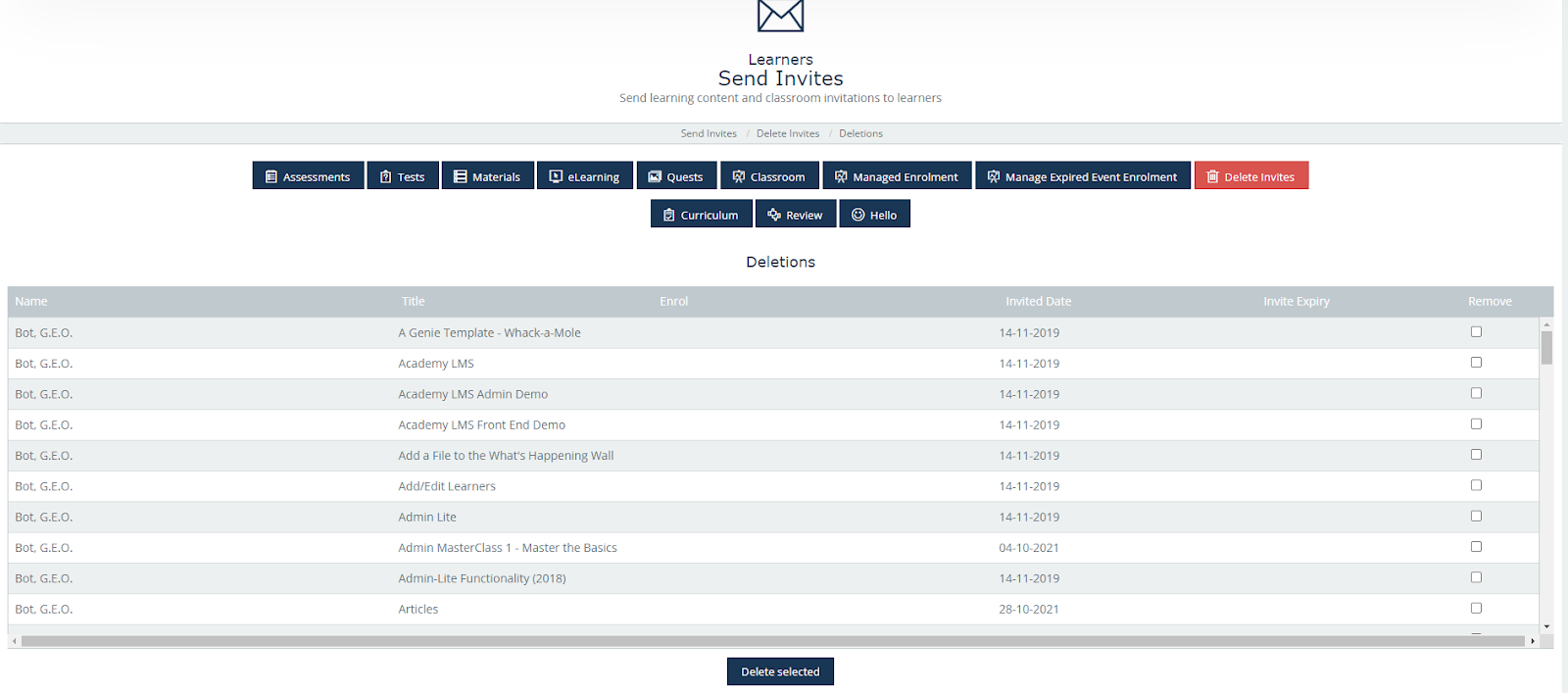Click right arrow of horizontal scrollbar

point(1533,641)
